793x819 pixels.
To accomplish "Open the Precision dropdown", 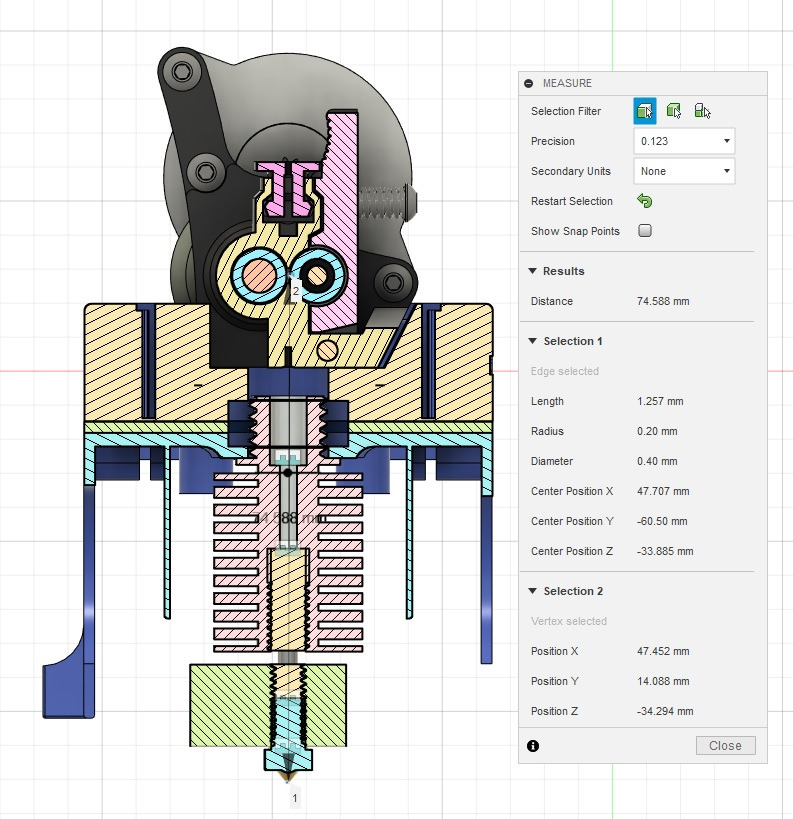I will point(684,141).
